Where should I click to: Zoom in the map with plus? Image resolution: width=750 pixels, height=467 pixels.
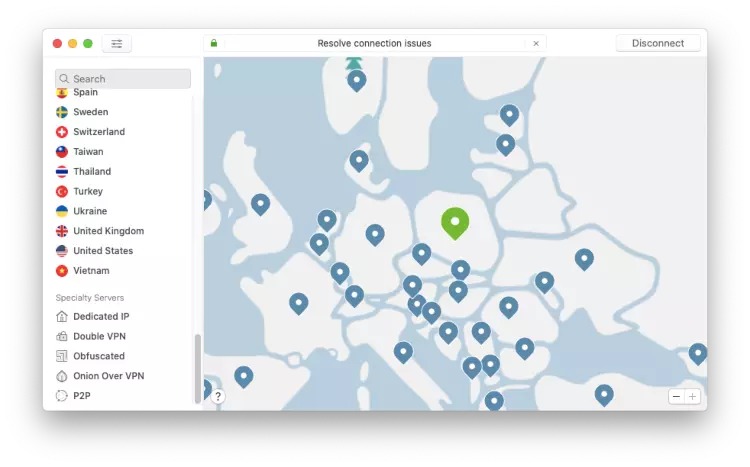point(692,397)
